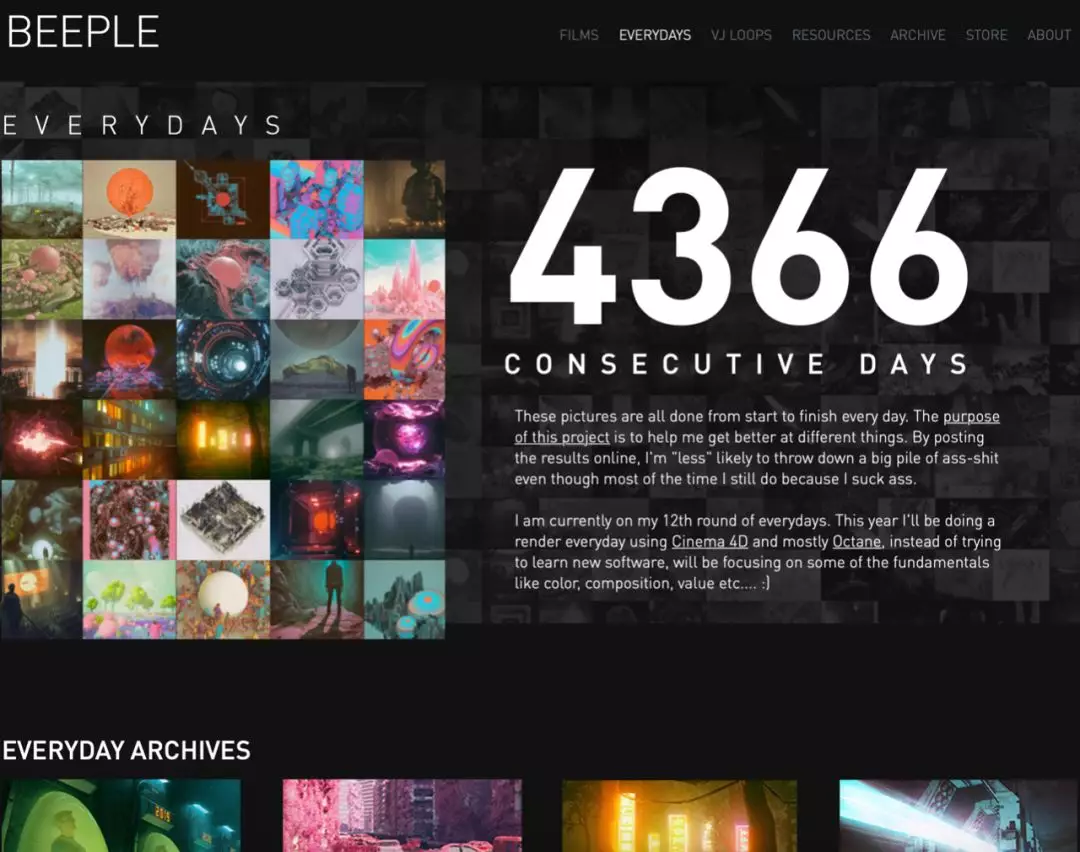Open the orange sphere on beige thumbnail
Screen dimensions: 1080x852
(129, 200)
